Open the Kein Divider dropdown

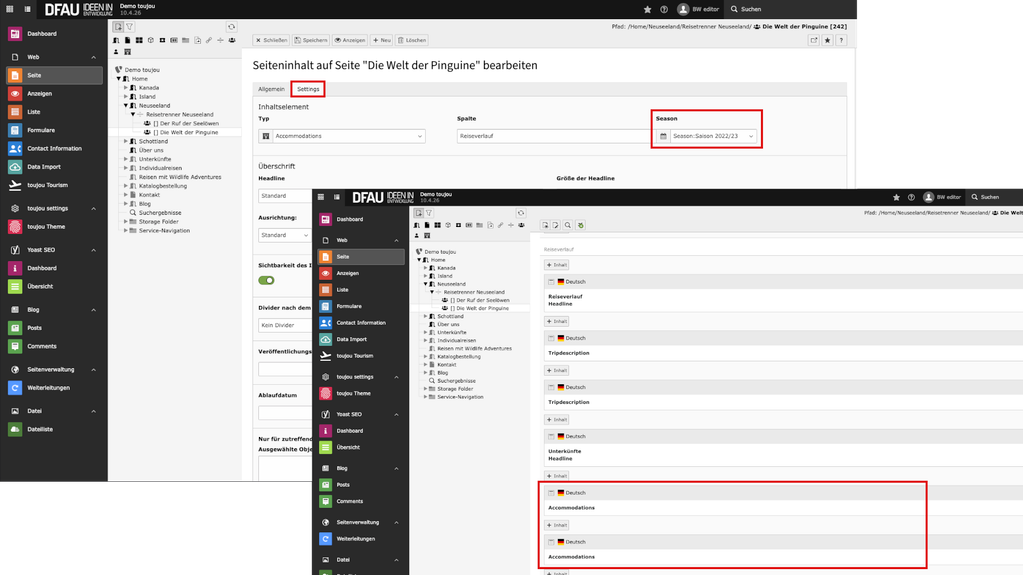pos(284,325)
